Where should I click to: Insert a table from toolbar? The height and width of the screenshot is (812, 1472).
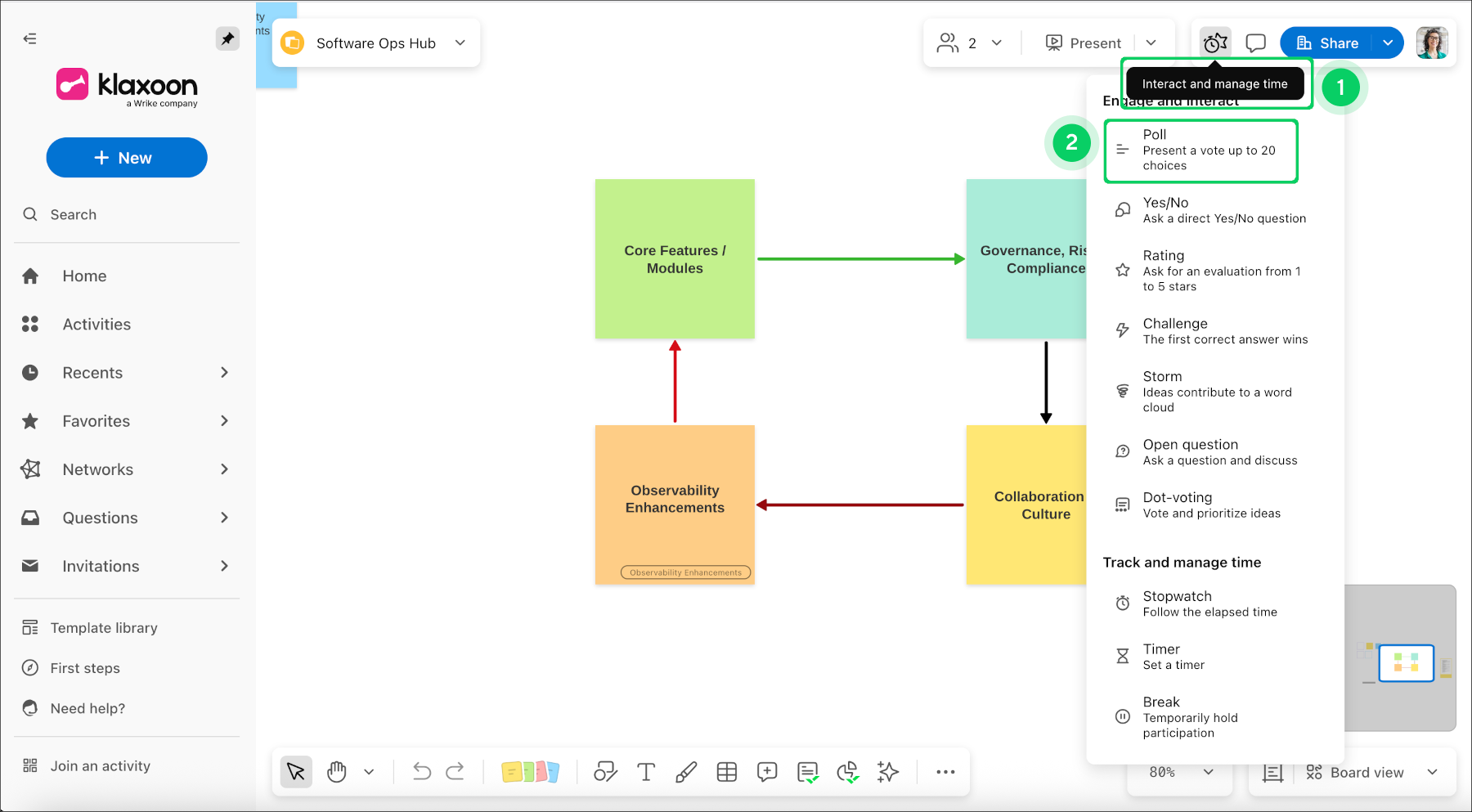click(726, 772)
